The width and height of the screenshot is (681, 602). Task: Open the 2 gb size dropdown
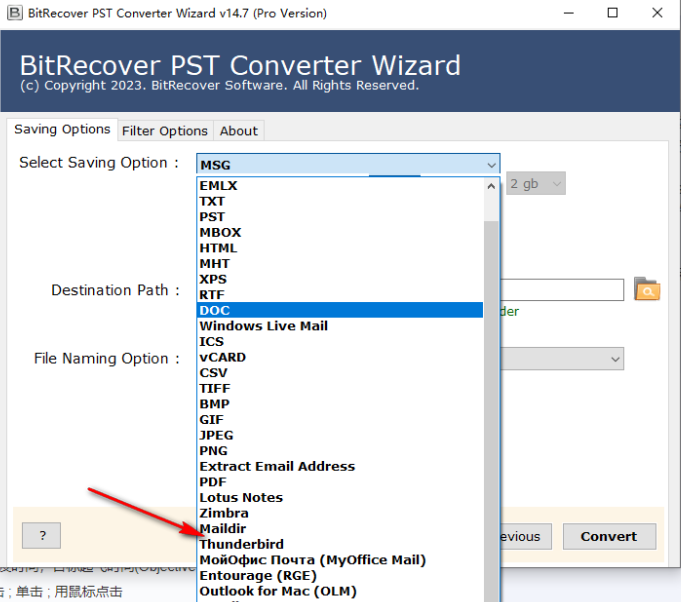click(x=536, y=184)
